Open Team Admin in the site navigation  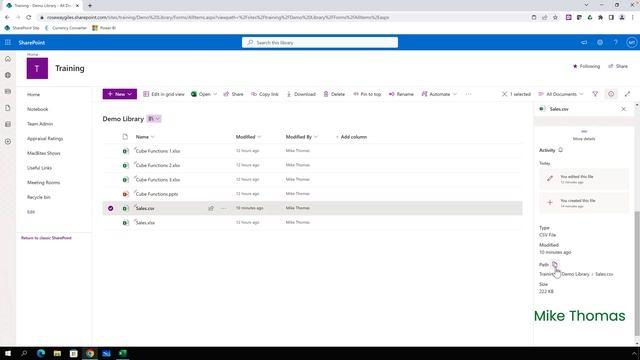coord(40,124)
